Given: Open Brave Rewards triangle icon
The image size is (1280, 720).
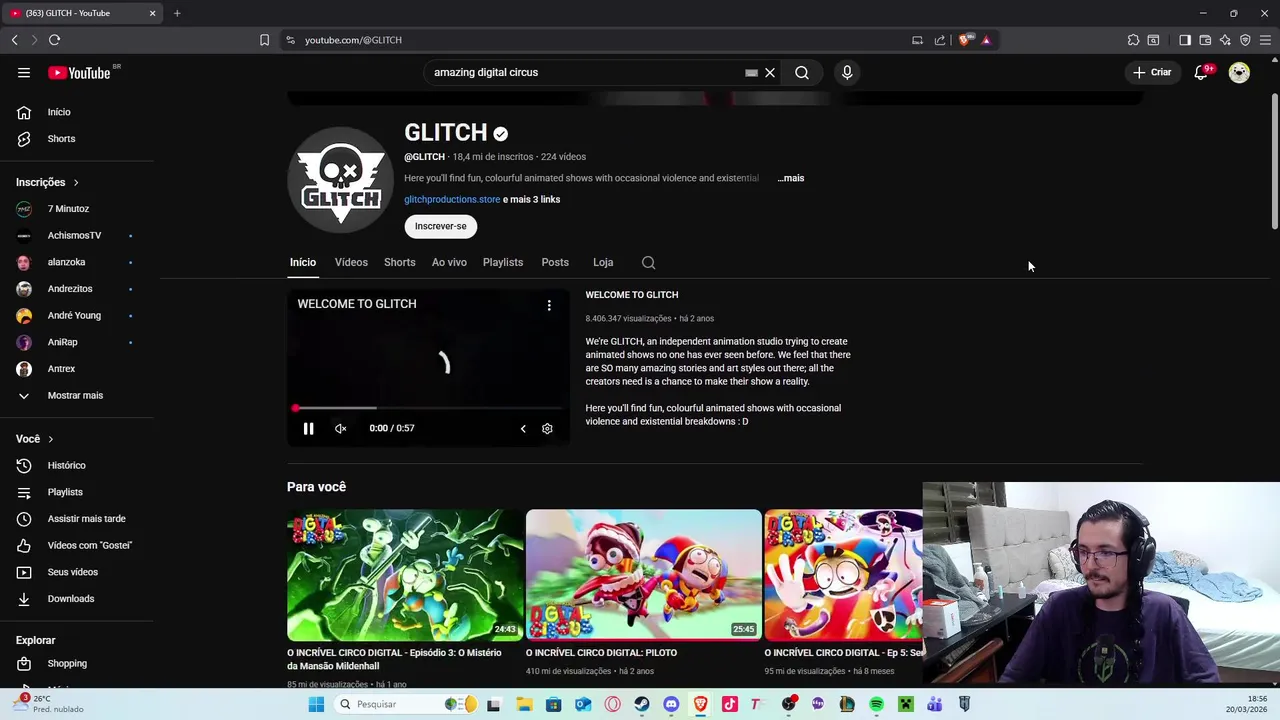Looking at the screenshot, I should (986, 40).
